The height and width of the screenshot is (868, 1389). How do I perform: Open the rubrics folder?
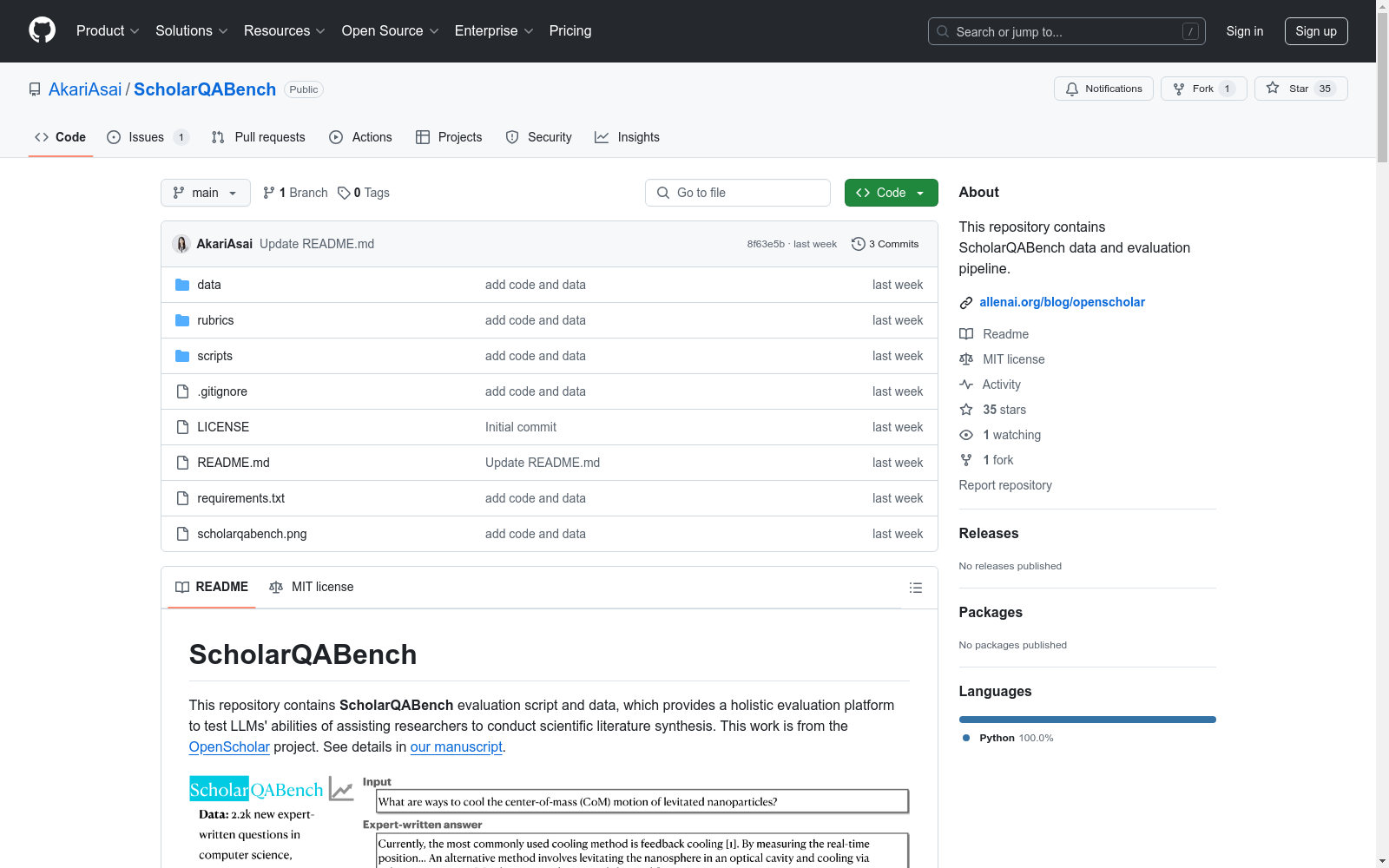[215, 320]
